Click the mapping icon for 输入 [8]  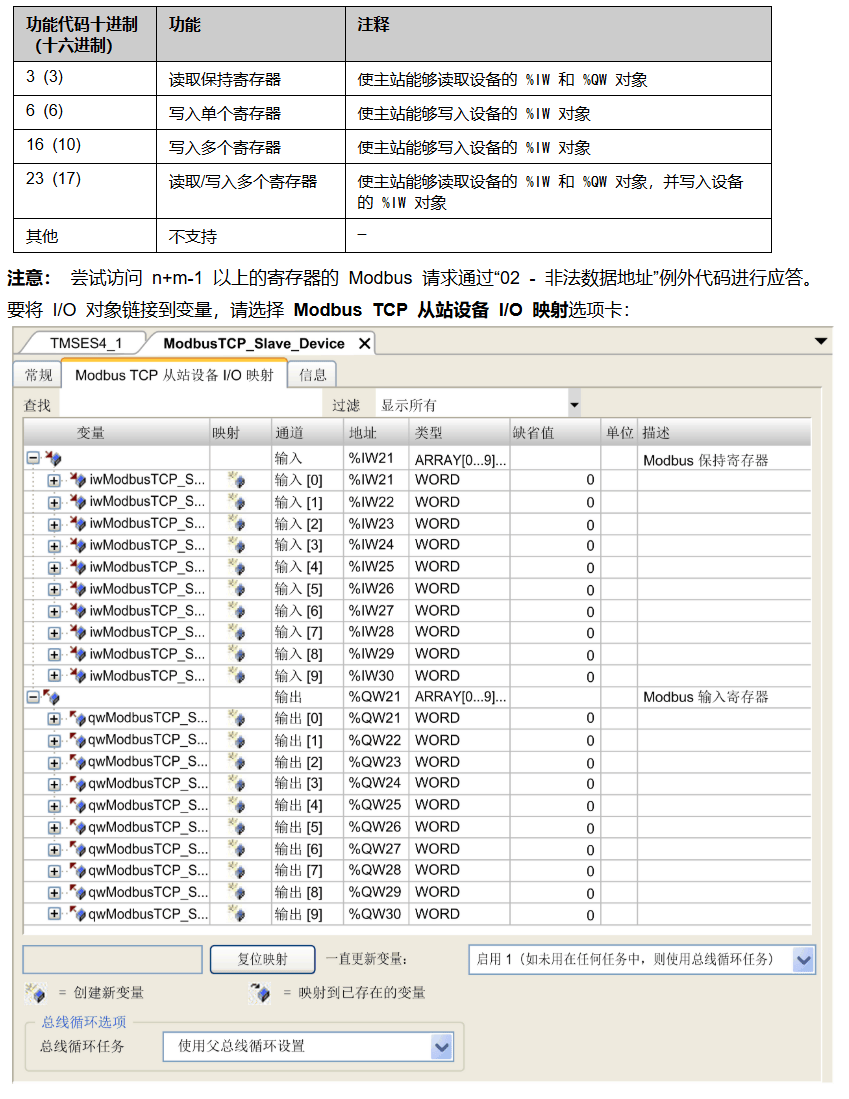237,654
